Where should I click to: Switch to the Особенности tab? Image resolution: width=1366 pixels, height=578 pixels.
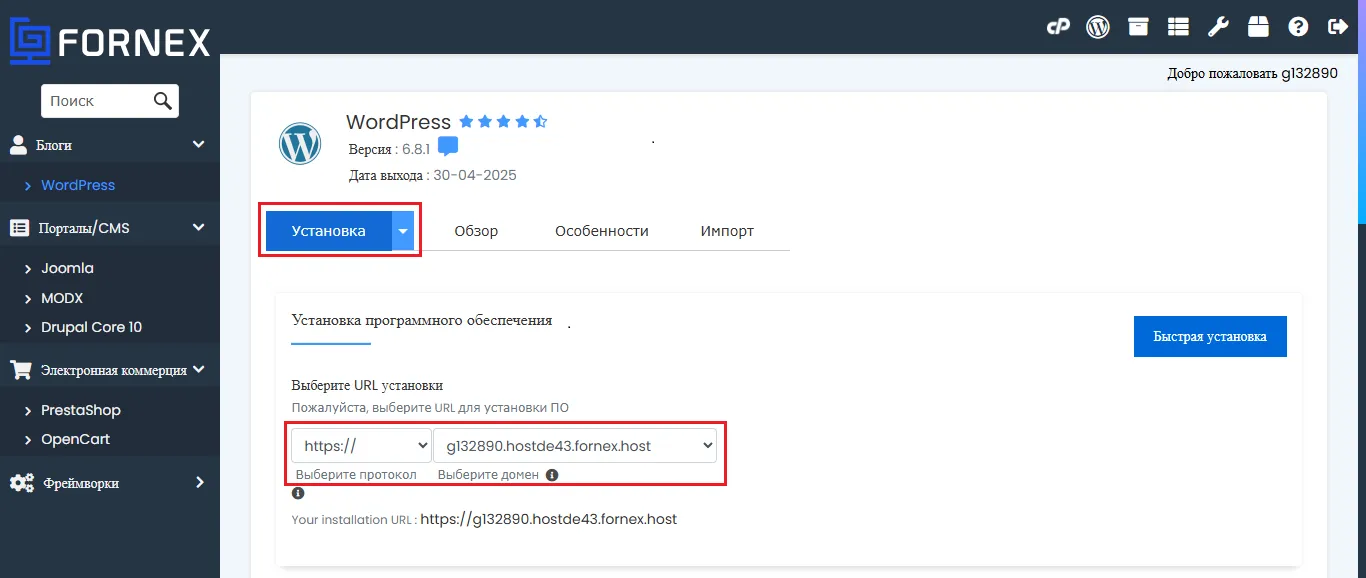coord(602,231)
